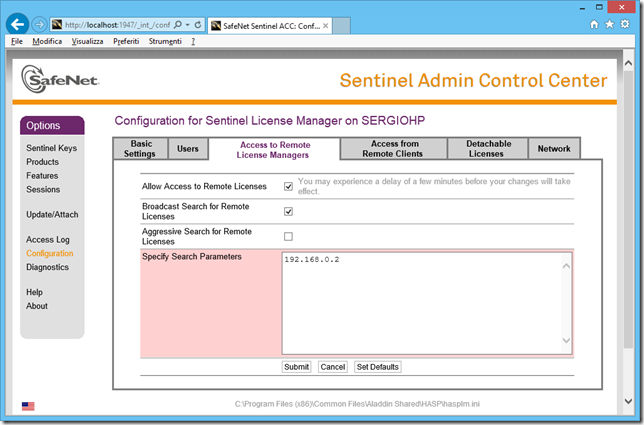Open Products in Options sidebar
The image size is (644, 425).
click(42, 162)
